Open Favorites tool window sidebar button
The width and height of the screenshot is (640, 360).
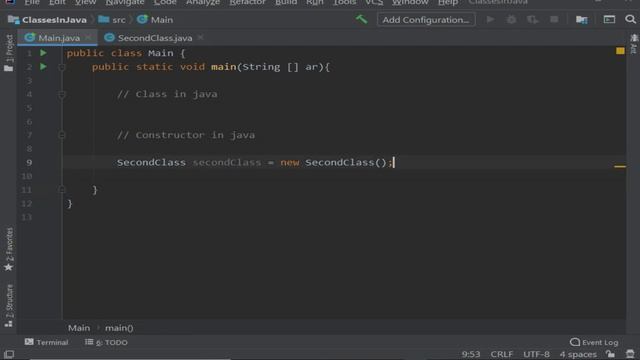9,249
